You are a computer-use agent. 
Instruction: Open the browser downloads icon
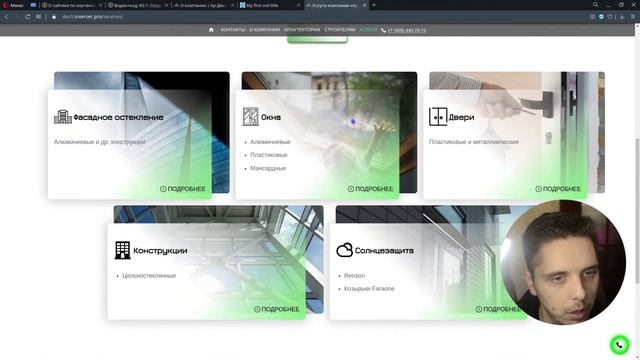(x=622, y=17)
